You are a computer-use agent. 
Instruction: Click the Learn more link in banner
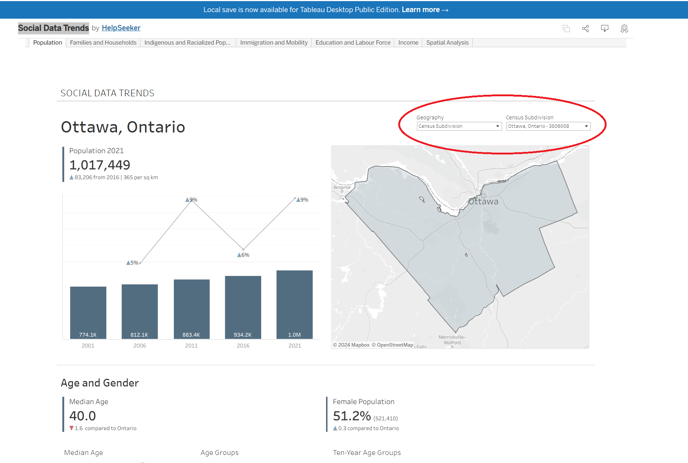click(x=424, y=10)
